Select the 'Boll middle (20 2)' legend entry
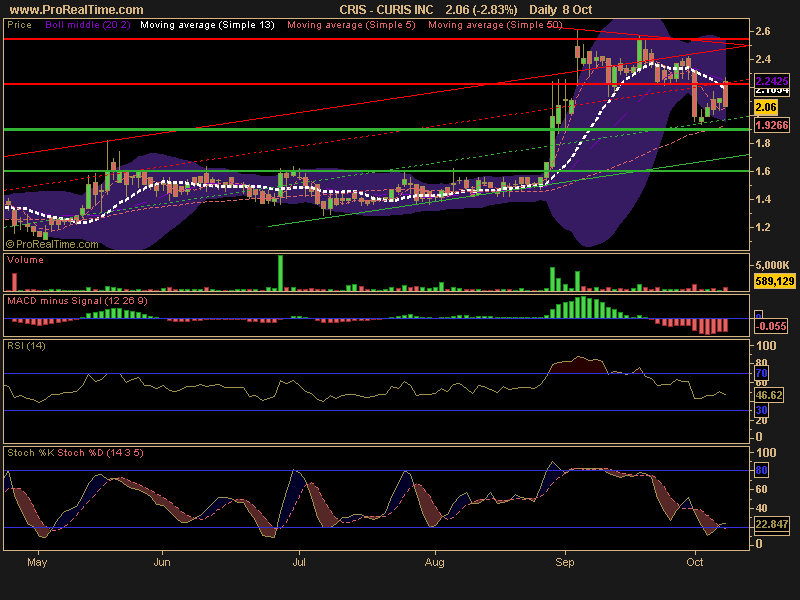This screenshot has width=800, height=600. pos(88,24)
